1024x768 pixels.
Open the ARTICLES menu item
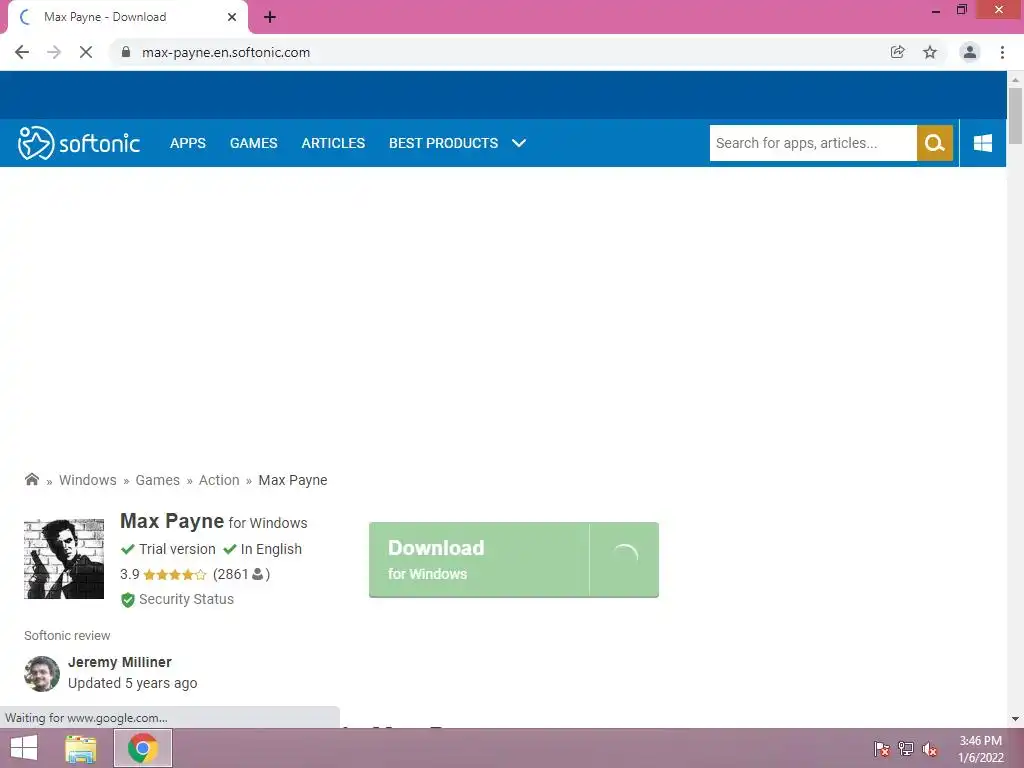coord(333,143)
